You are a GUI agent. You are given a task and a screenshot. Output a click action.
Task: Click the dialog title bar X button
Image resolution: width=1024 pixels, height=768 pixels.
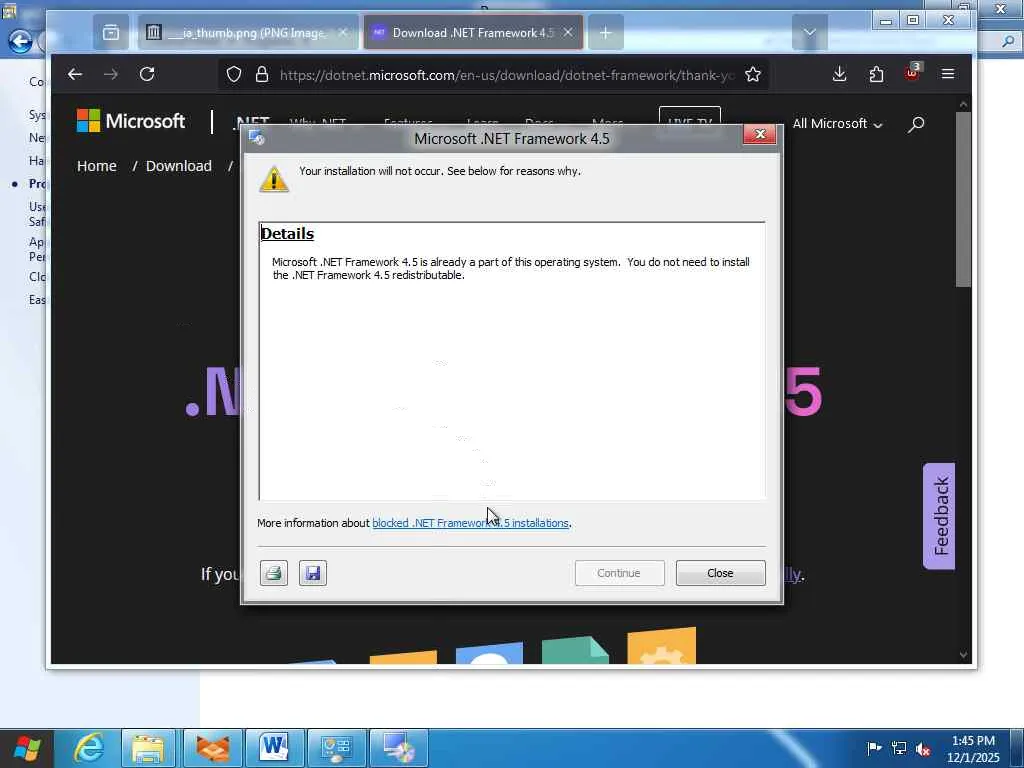760,135
